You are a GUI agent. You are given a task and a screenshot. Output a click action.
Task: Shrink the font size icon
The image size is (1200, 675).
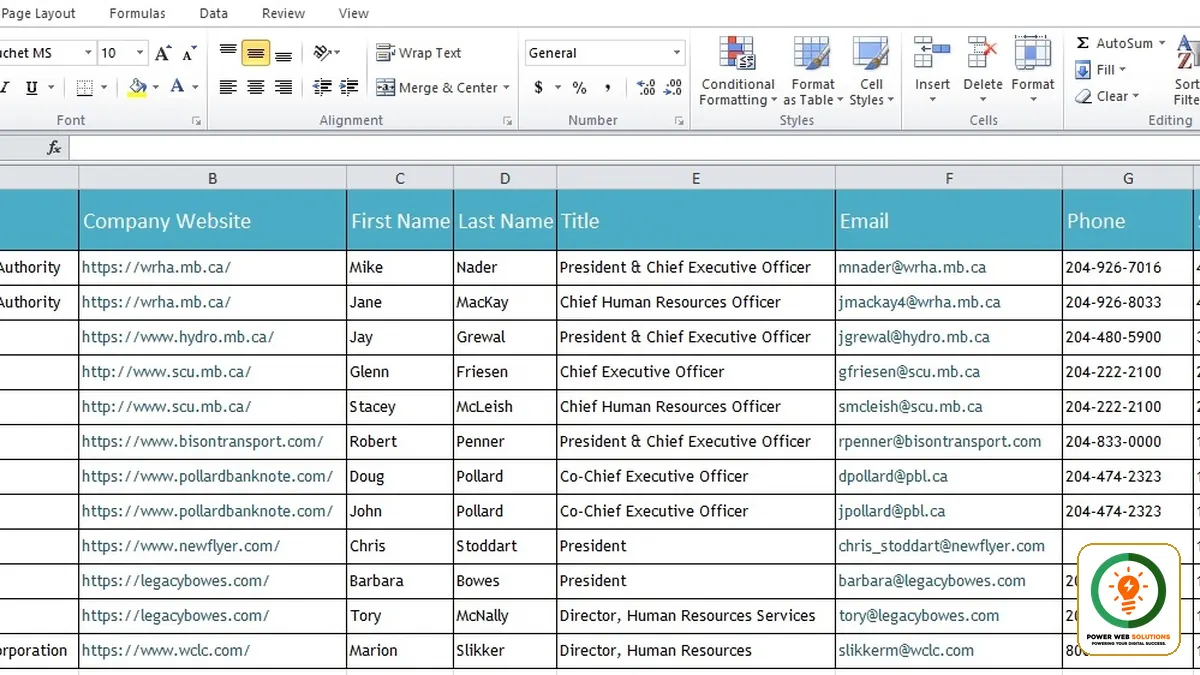[189, 53]
